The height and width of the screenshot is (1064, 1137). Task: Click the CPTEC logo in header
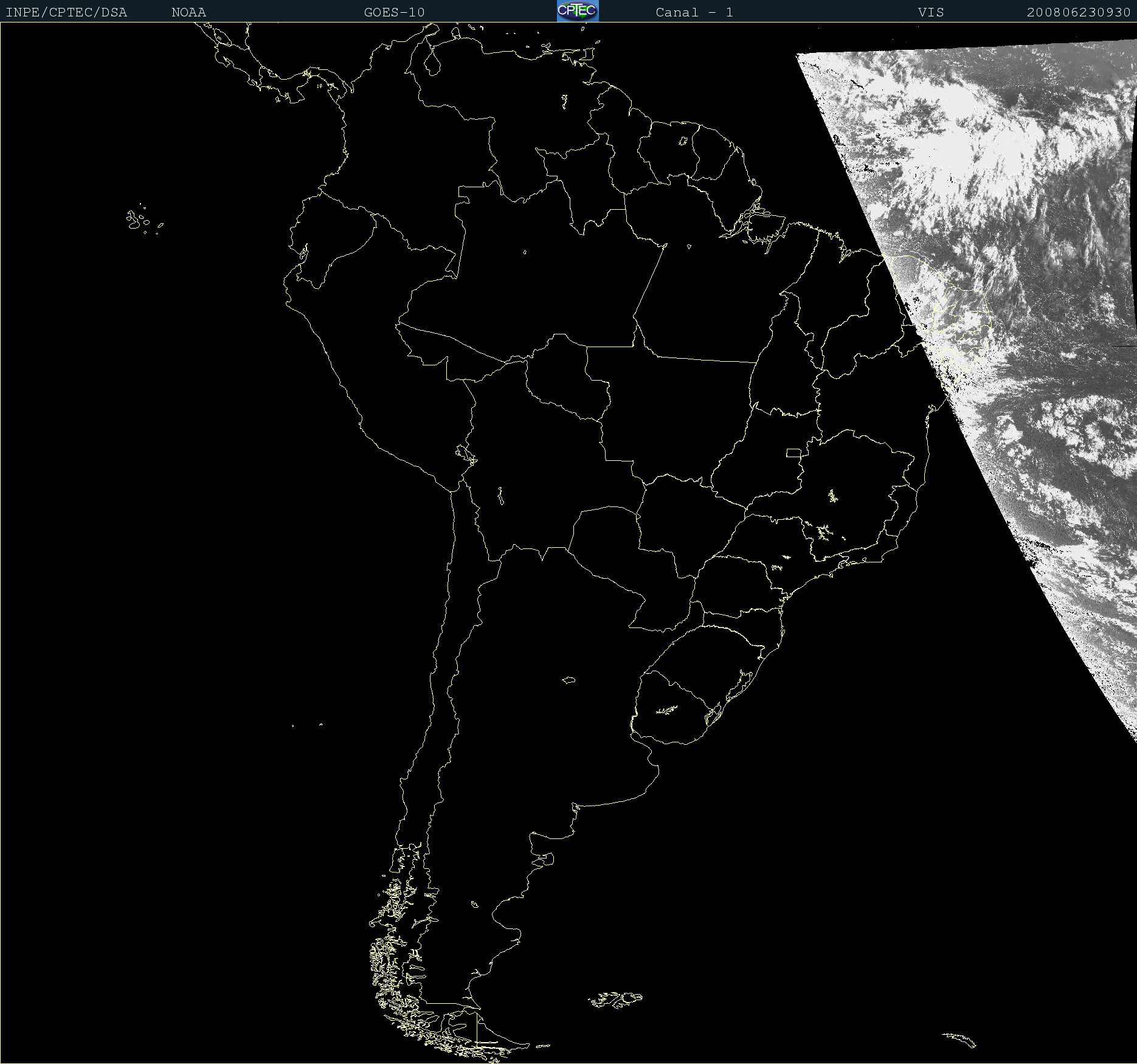click(578, 11)
